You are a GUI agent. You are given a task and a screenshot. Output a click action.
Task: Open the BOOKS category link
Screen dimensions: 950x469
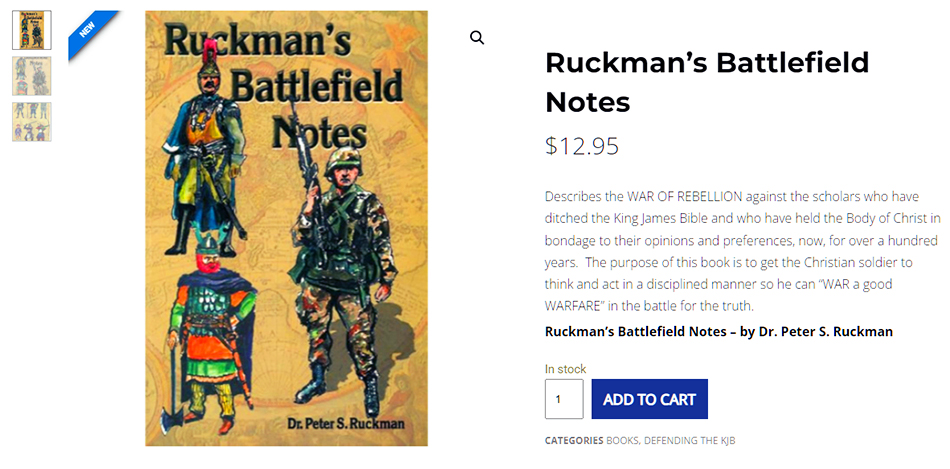point(622,441)
